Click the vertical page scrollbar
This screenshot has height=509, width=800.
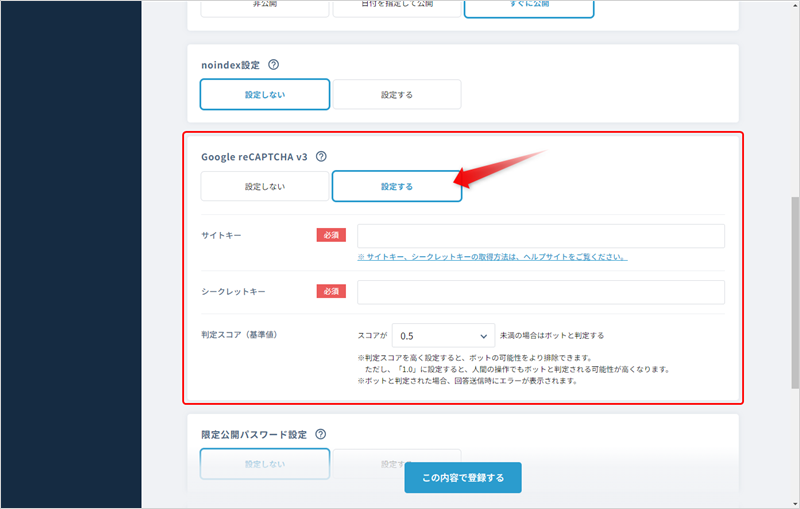(795, 292)
